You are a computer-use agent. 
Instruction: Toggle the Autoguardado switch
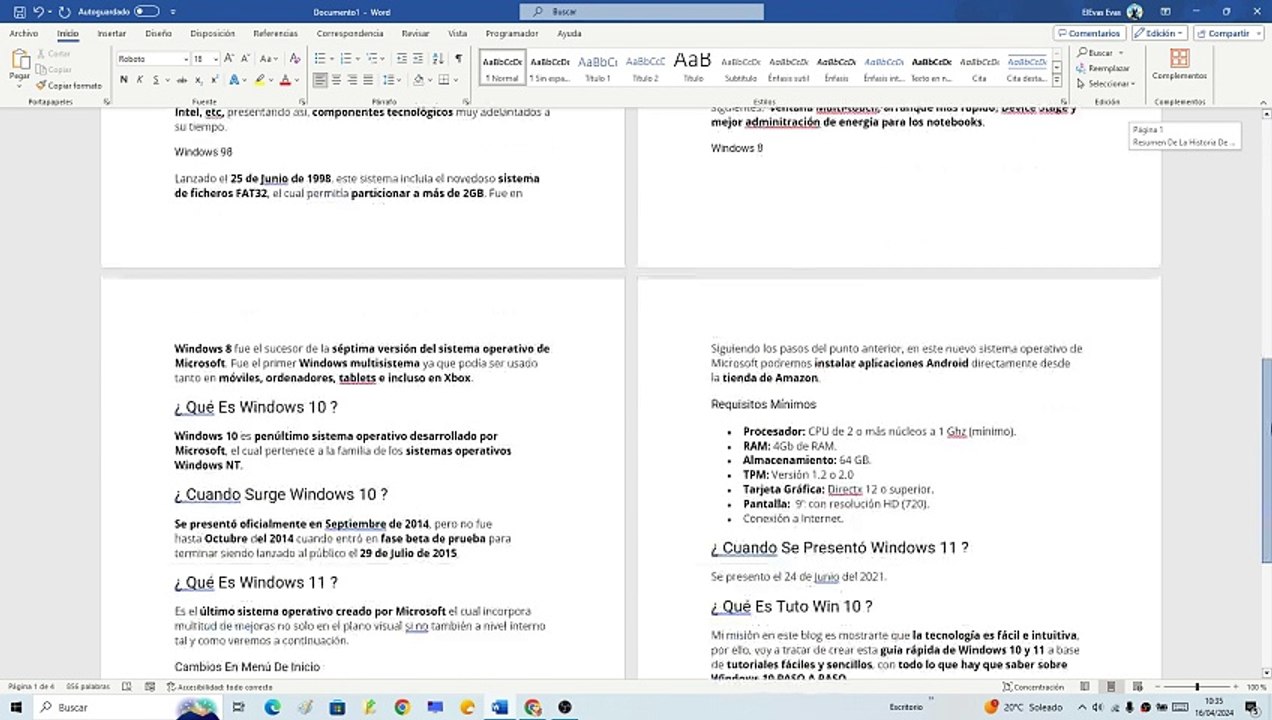point(146,11)
